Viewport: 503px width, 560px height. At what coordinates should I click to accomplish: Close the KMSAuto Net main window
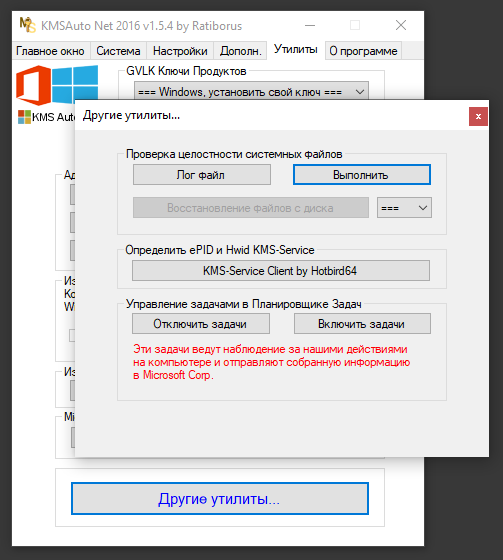point(401,25)
